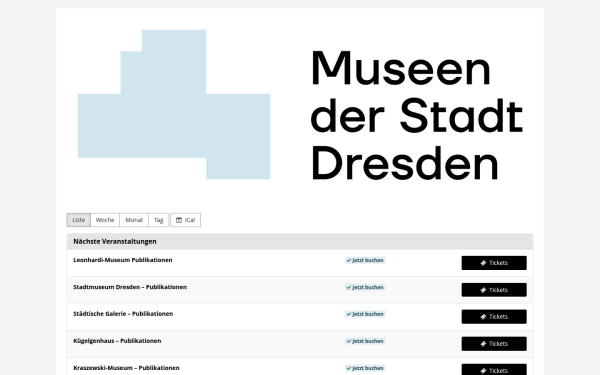This screenshot has width=600, height=375.
Task: Click 'Jetzt buchen' badge in Leonhardi-Museum row
Action: tap(365, 260)
